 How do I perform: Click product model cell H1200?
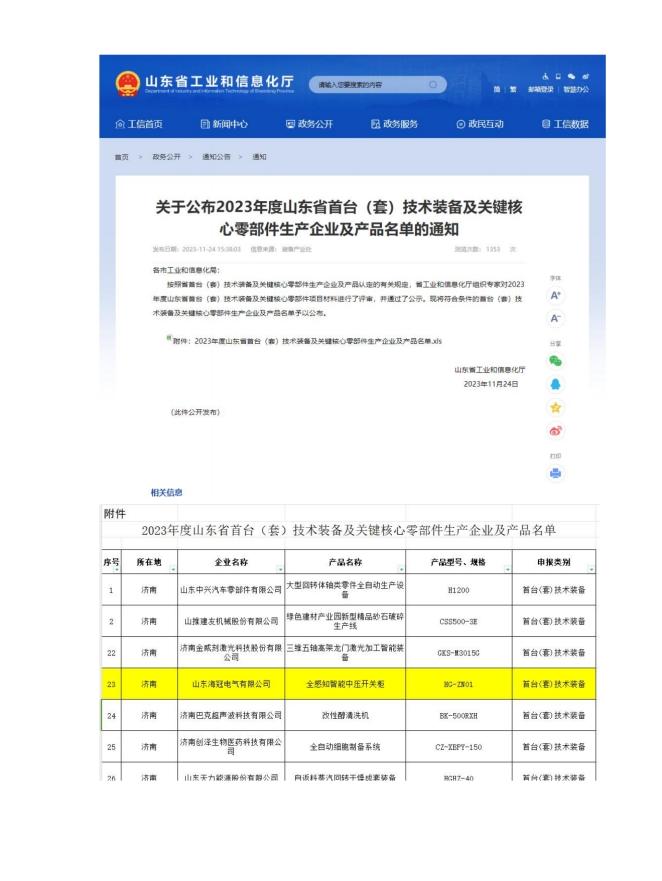[459, 590]
